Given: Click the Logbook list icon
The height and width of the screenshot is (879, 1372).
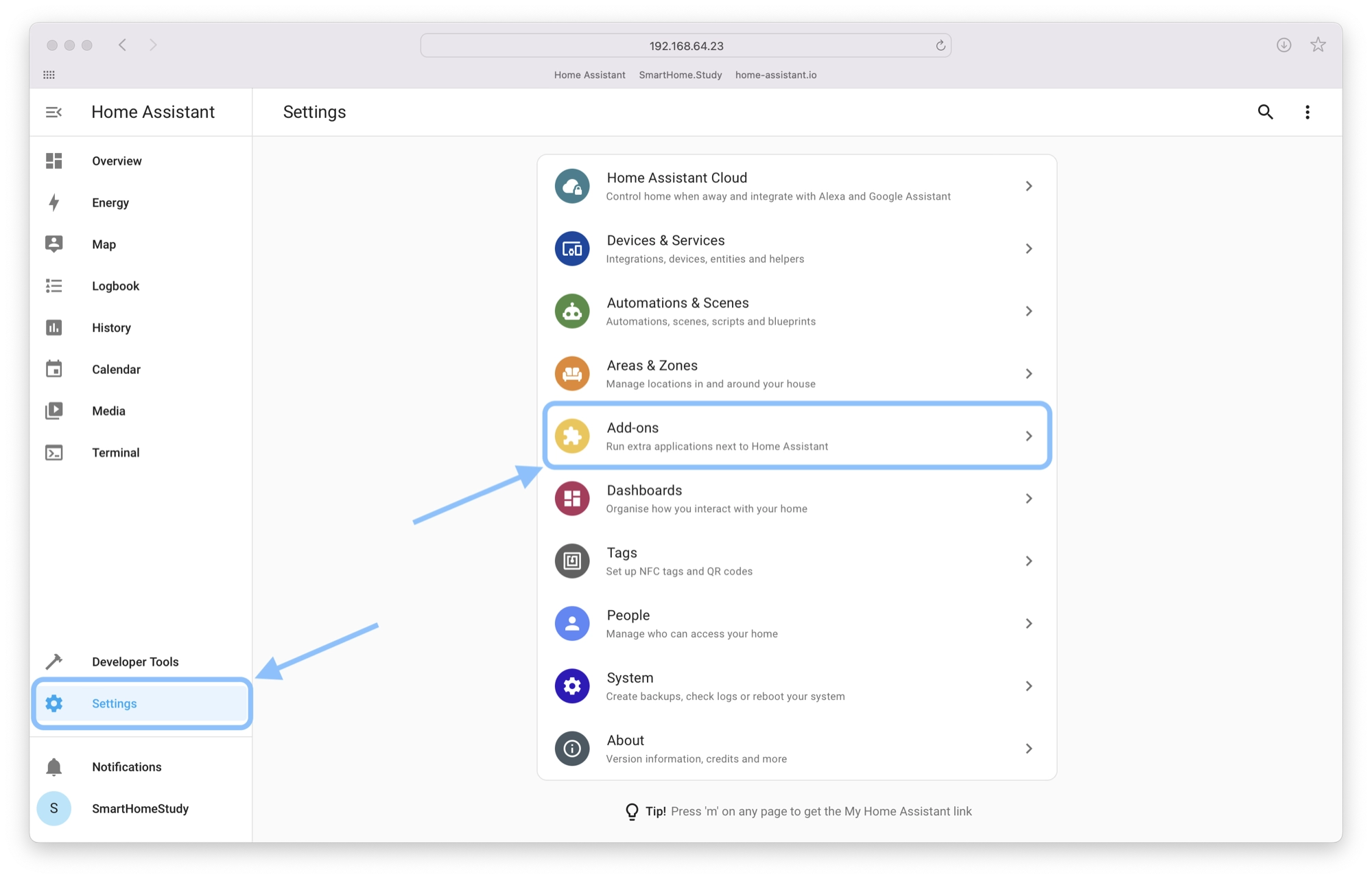Looking at the screenshot, I should coord(54,286).
